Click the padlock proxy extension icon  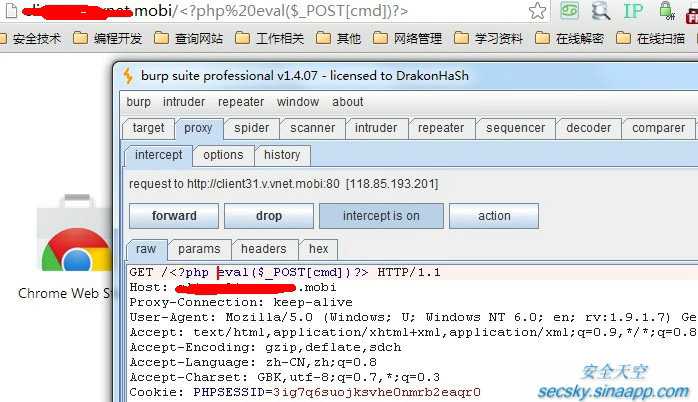click(x=666, y=11)
